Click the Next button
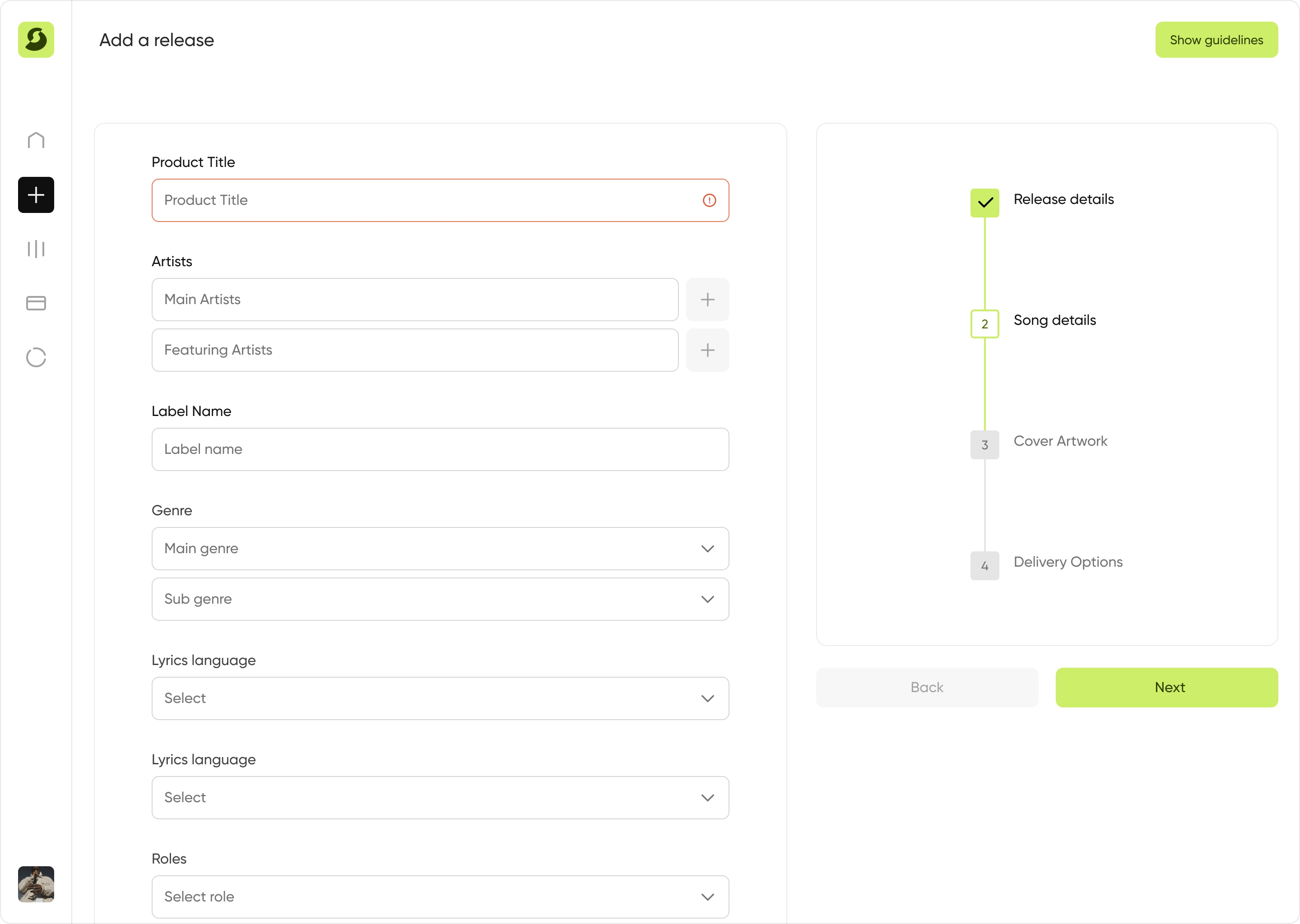The width and height of the screenshot is (1300, 924). coord(1166,687)
